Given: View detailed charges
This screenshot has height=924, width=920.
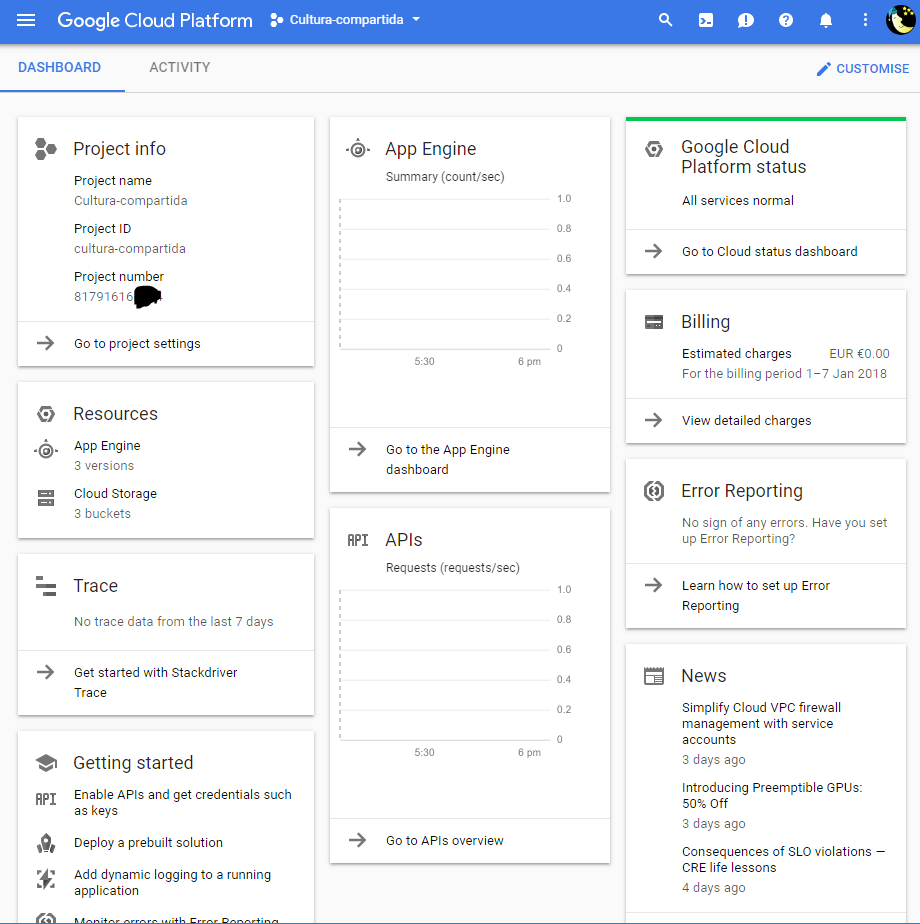Looking at the screenshot, I should tap(747, 421).
